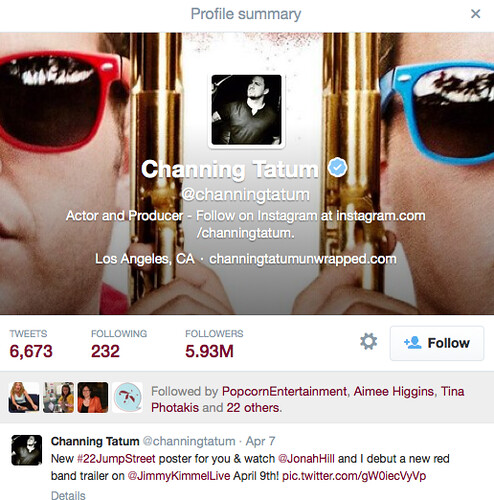Click the #22JumpStreet hashtag

116,459
